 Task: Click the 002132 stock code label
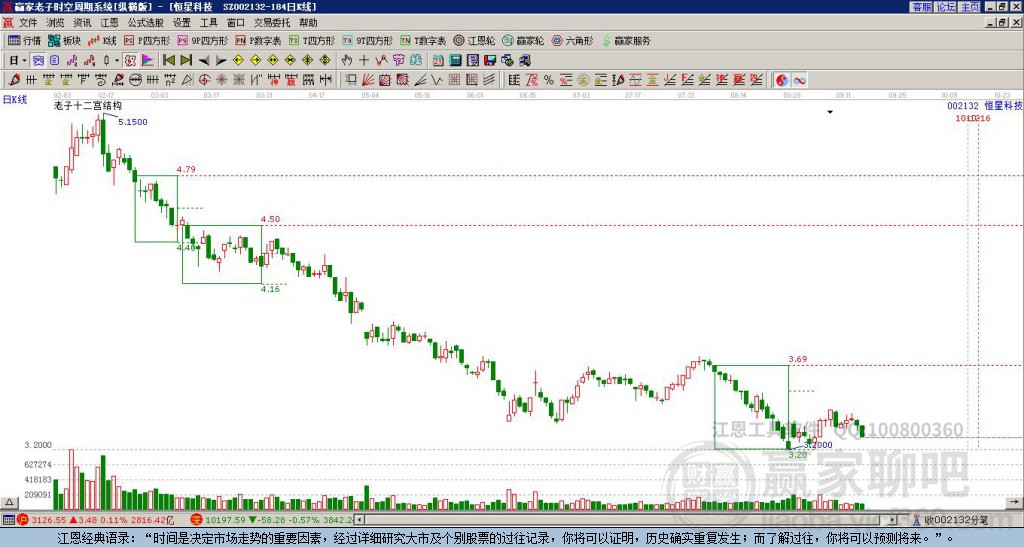(963, 105)
